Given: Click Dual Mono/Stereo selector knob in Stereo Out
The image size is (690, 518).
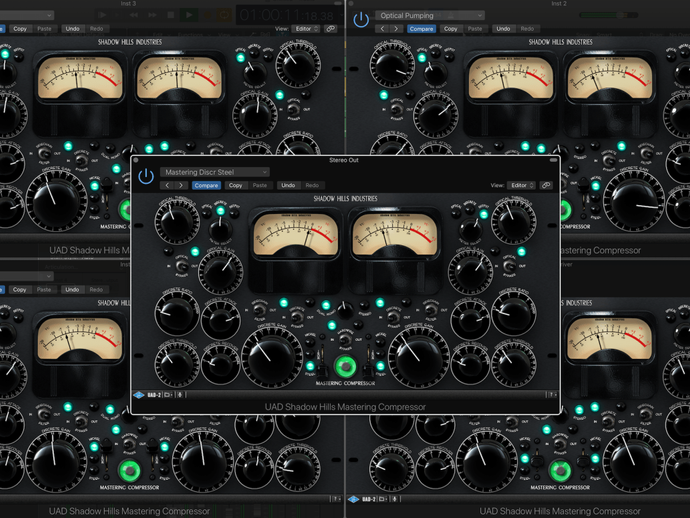Looking at the screenshot, I should 345,310.
